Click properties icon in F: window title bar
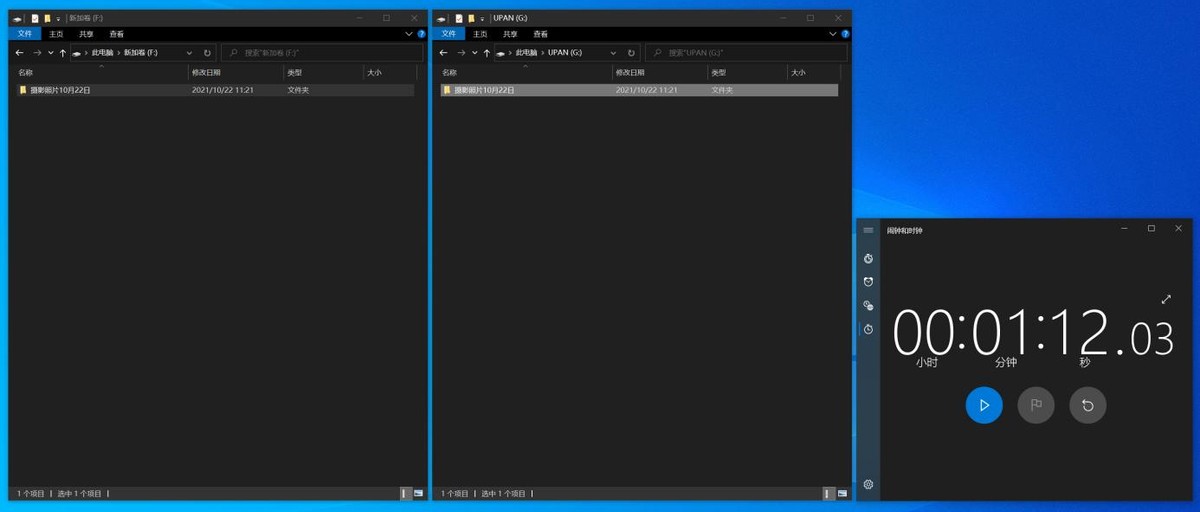The height and width of the screenshot is (512, 1200). [x=35, y=18]
